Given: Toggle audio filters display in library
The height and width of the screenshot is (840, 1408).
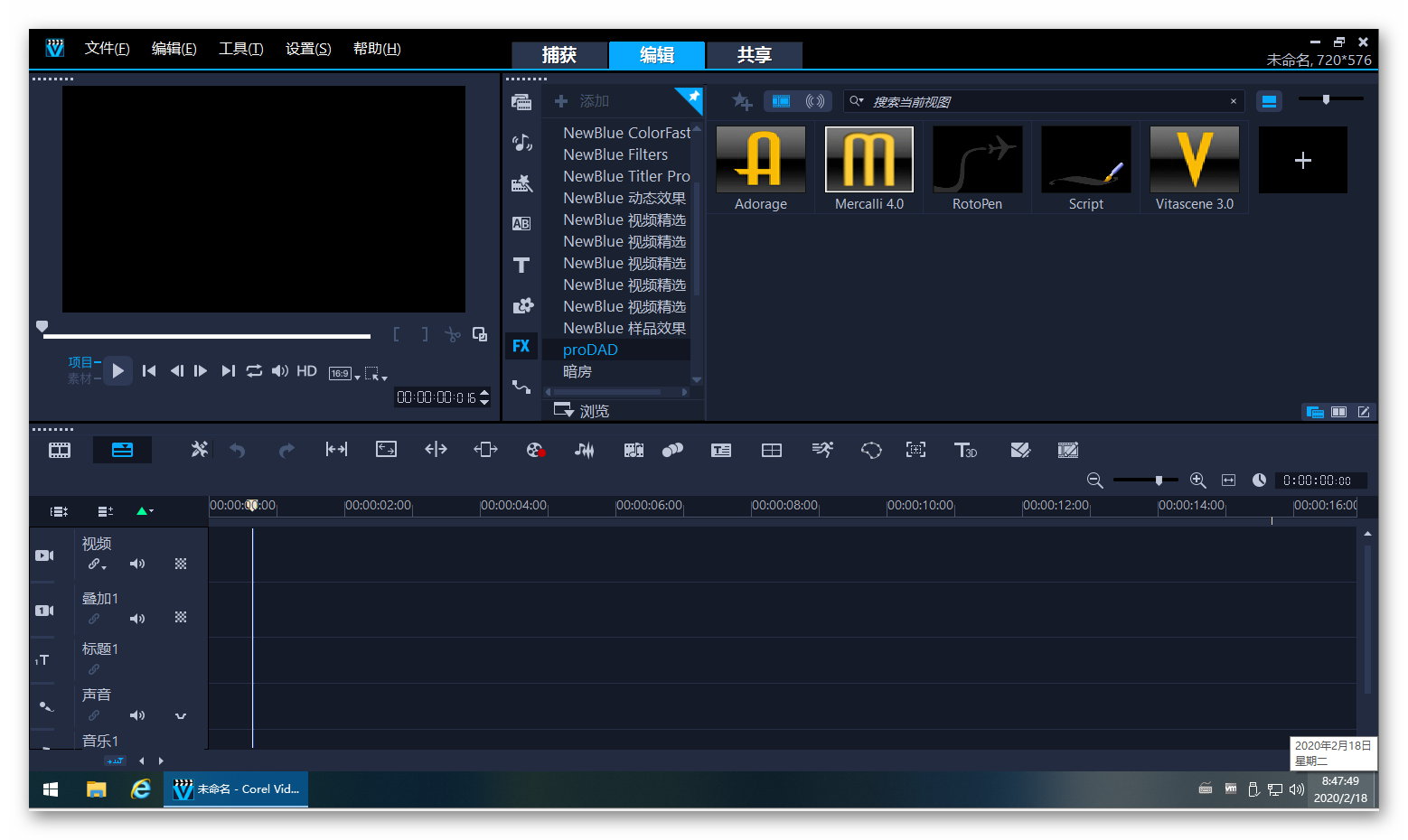Looking at the screenshot, I should tap(815, 101).
